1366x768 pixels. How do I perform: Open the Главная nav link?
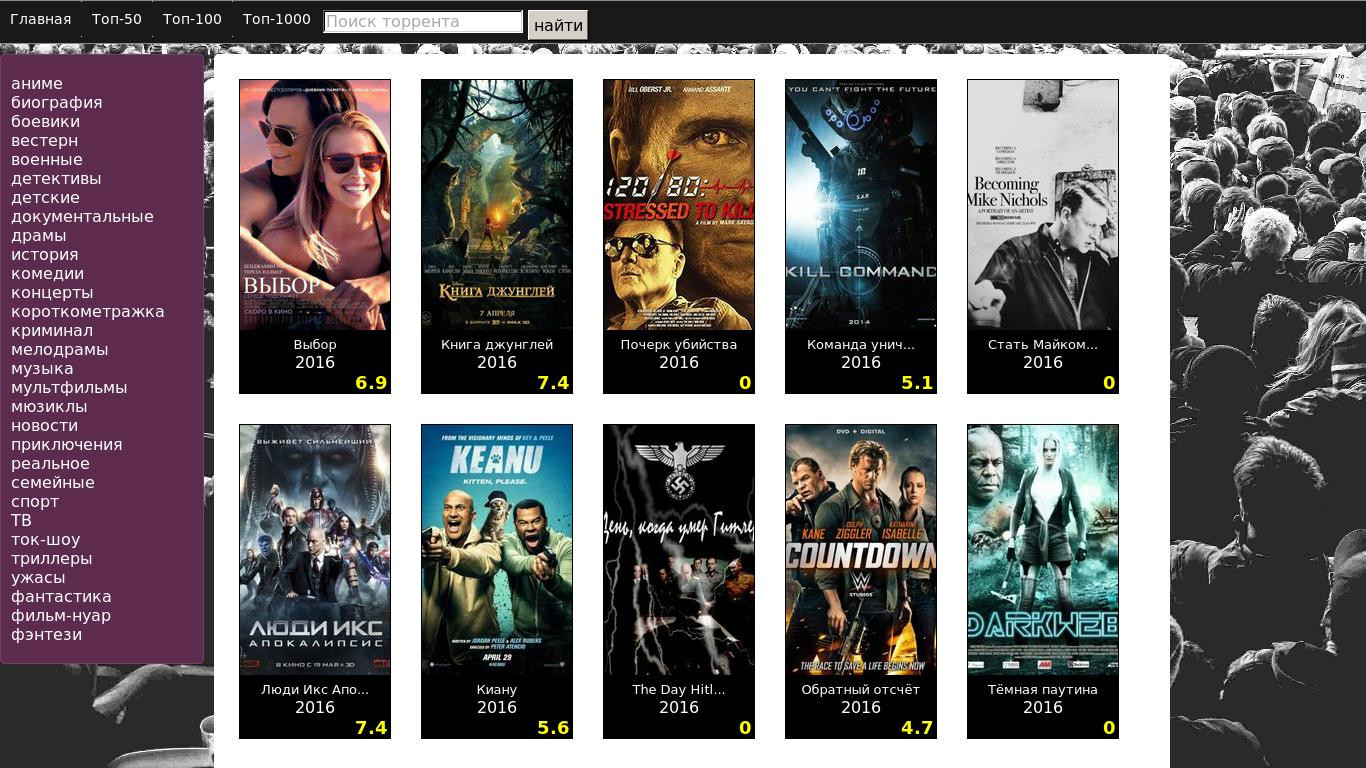tap(41, 19)
